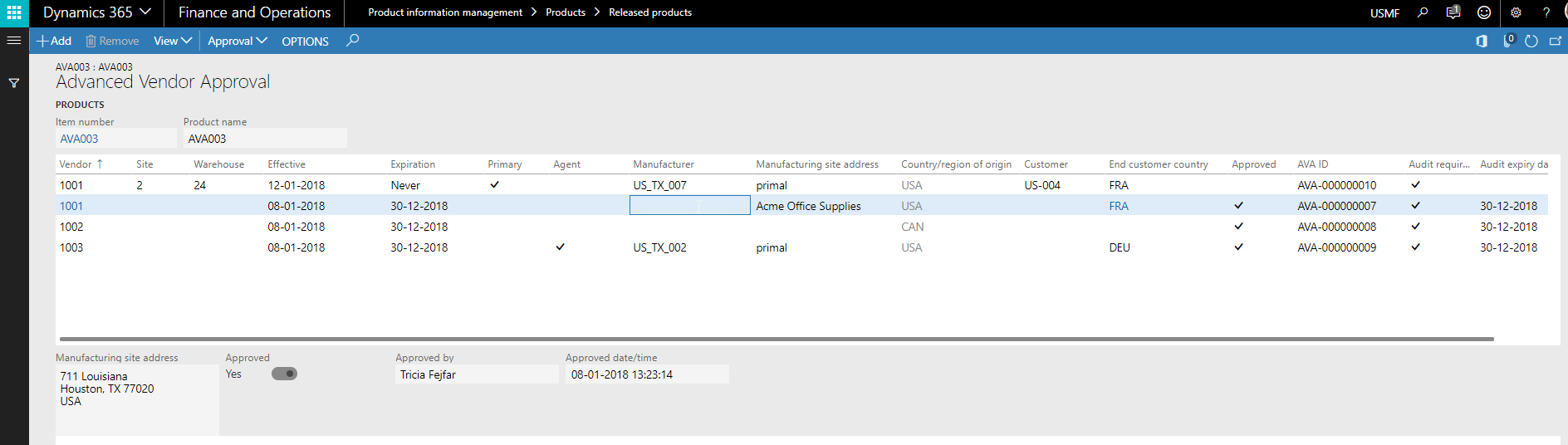The width and height of the screenshot is (1568, 445).
Task: Open the Approval dropdown menu
Action: point(237,41)
